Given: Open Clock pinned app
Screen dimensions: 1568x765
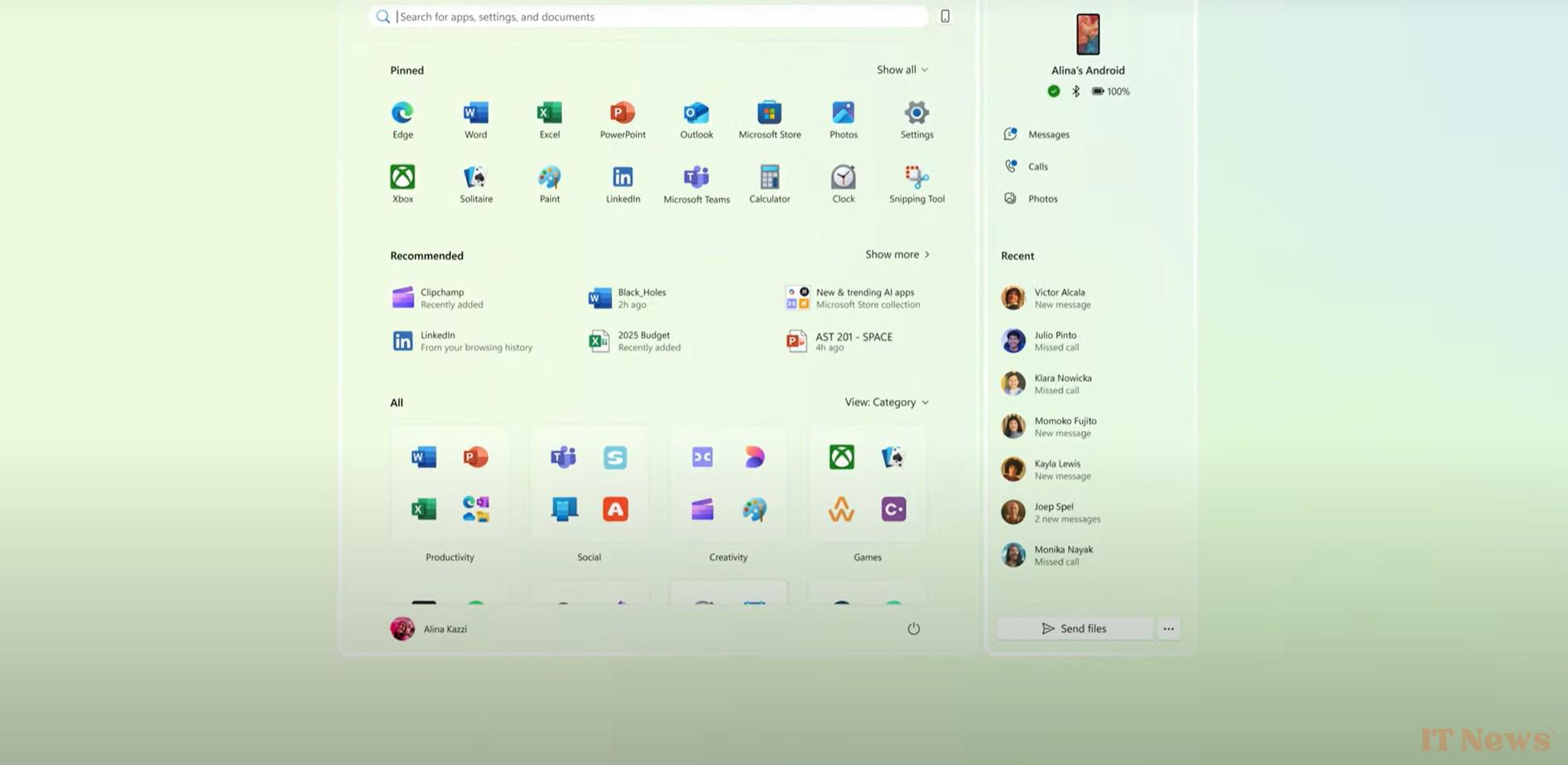Looking at the screenshot, I should click(x=843, y=184).
